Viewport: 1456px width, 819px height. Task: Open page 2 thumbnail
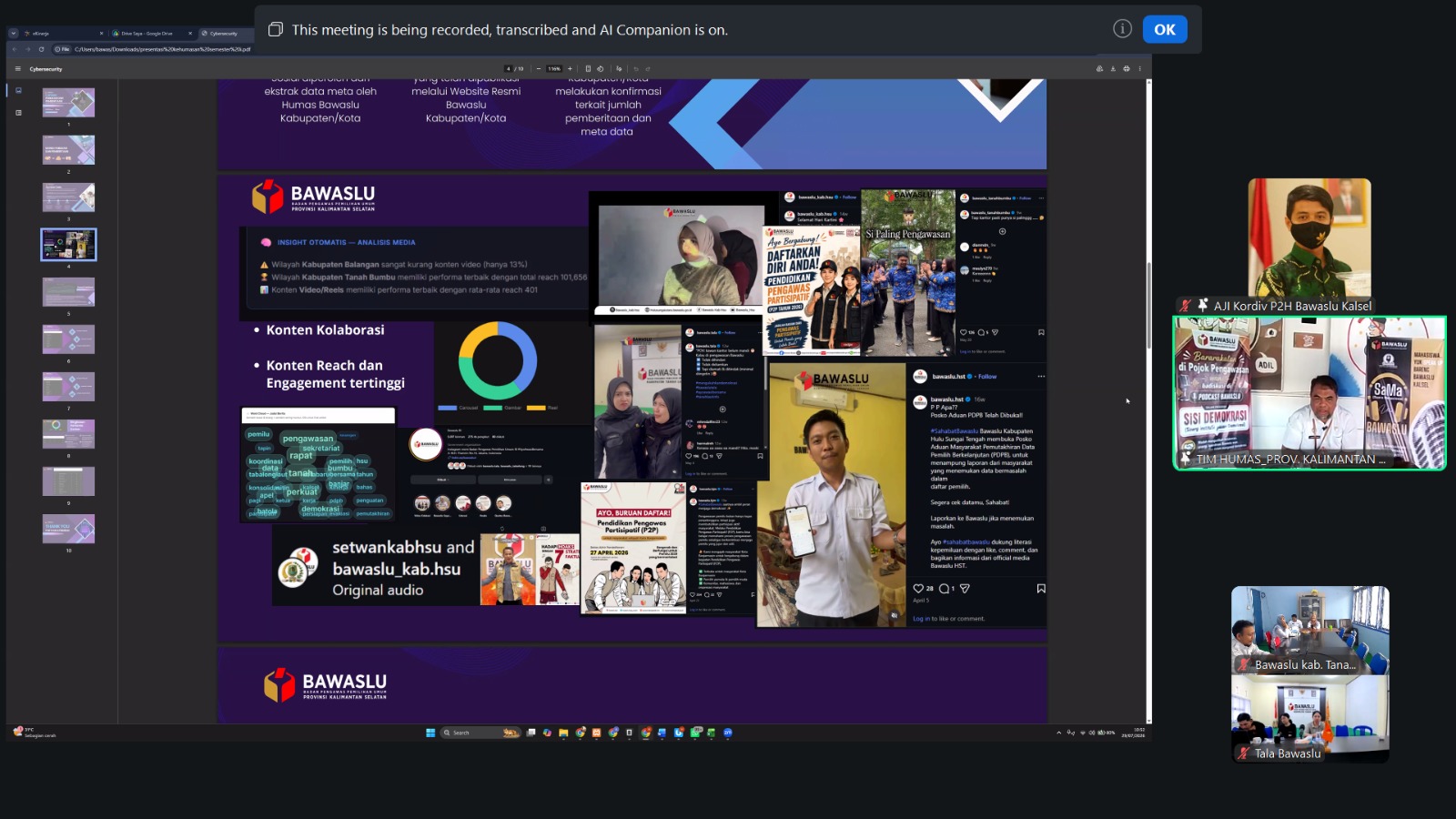pyautogui.click(x=68, y=149)
